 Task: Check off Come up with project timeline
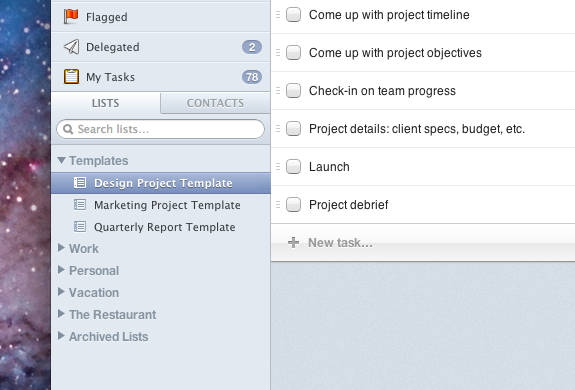tap(293, 15)
